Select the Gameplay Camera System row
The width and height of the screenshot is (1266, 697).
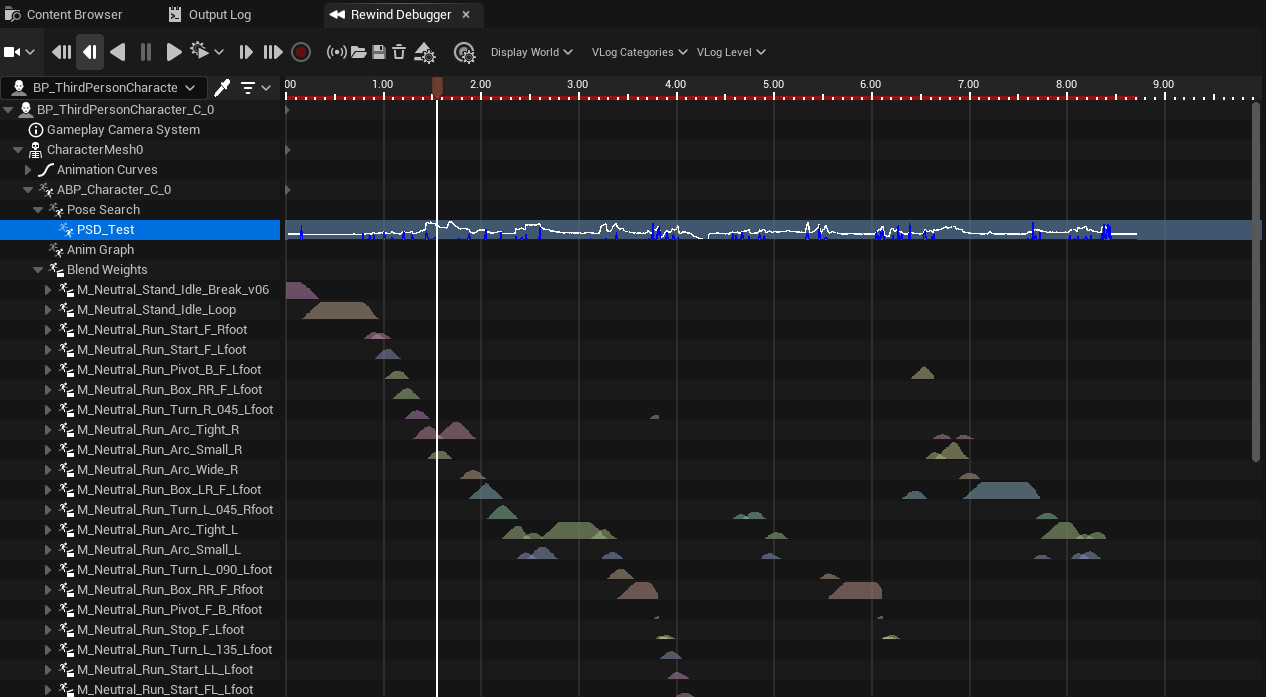[140, 130]
